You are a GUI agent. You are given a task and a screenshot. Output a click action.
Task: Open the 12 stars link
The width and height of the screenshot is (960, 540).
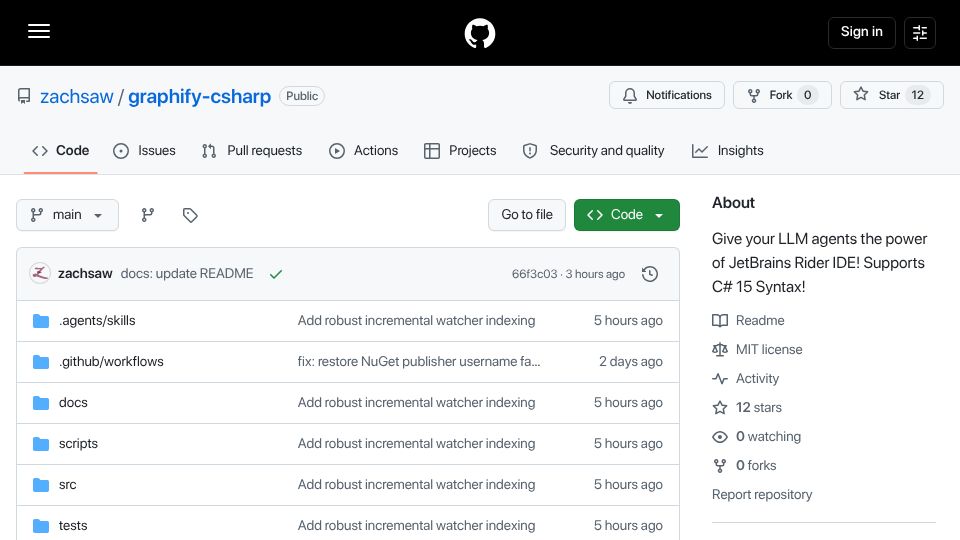click(747, 408)
